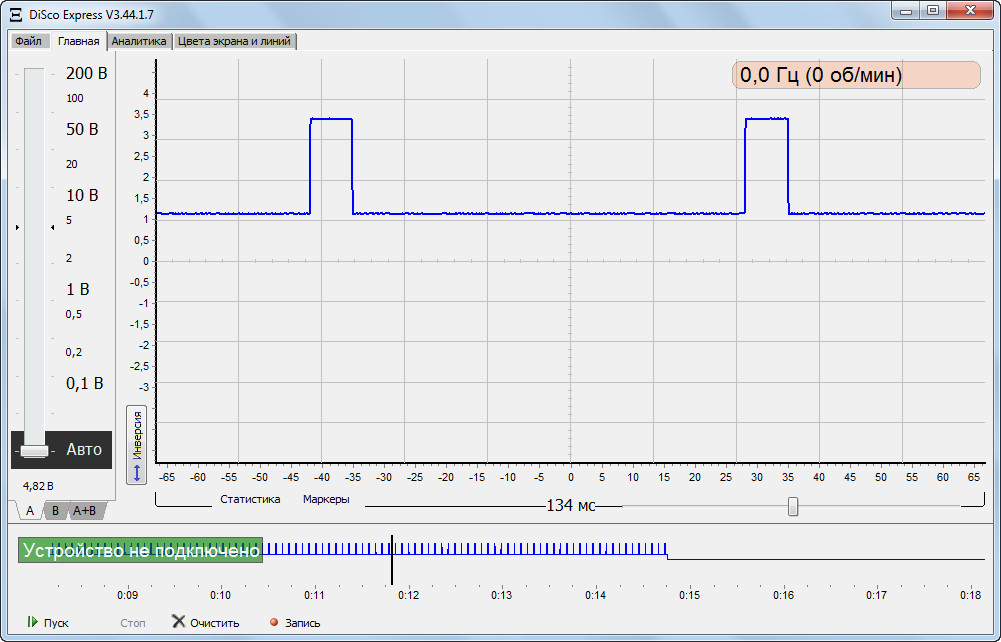Maximize the DiSco Express window

pyautogui.click(x=933, y=11)
